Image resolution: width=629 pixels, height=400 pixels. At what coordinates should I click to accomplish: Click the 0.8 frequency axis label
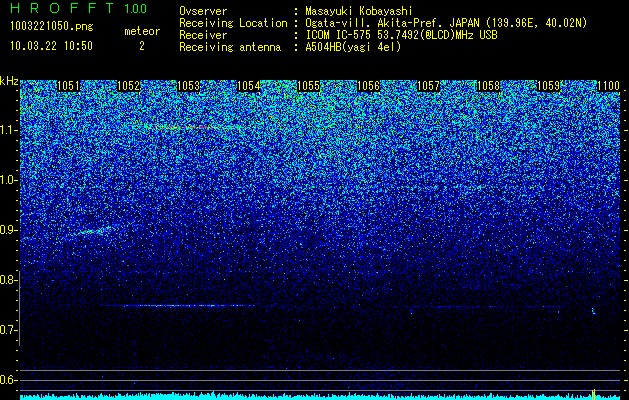(8, 280)
